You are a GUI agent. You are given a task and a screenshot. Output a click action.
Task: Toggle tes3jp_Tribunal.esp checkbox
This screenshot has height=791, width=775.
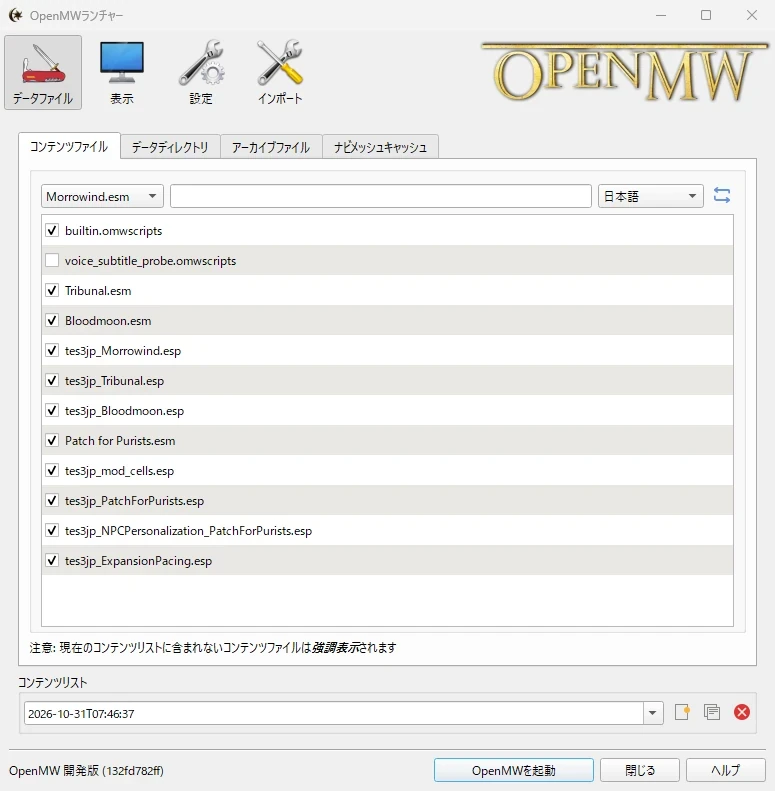[52, 380]
